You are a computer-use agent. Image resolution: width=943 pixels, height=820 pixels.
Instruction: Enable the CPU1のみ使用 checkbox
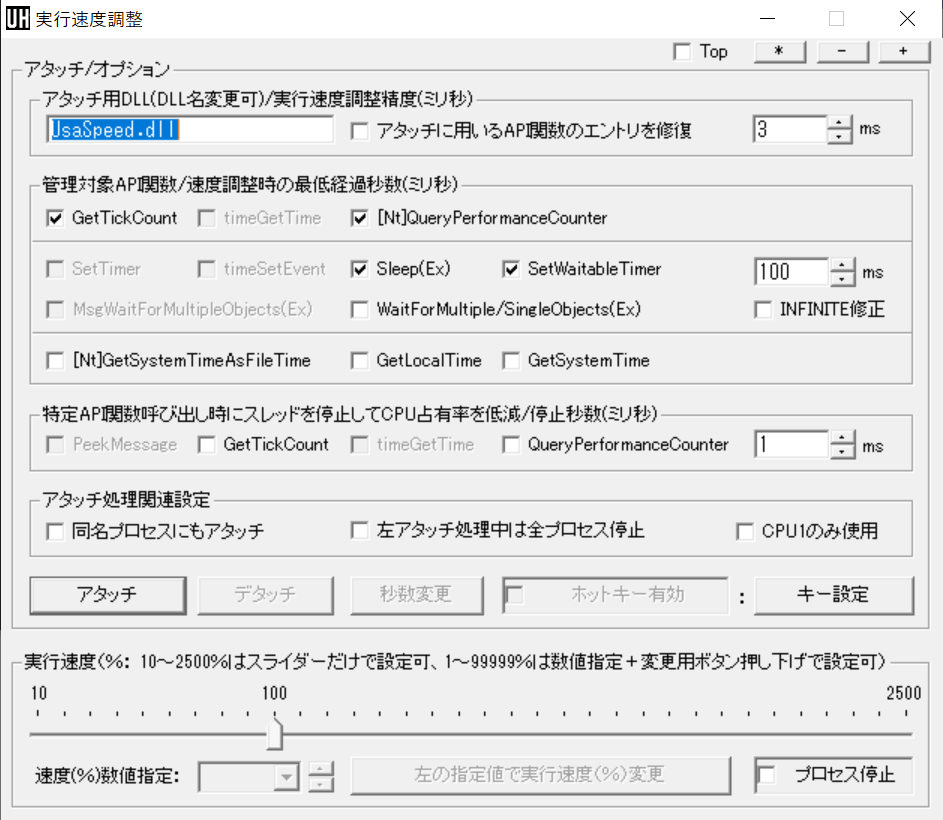tap(745, 531)
